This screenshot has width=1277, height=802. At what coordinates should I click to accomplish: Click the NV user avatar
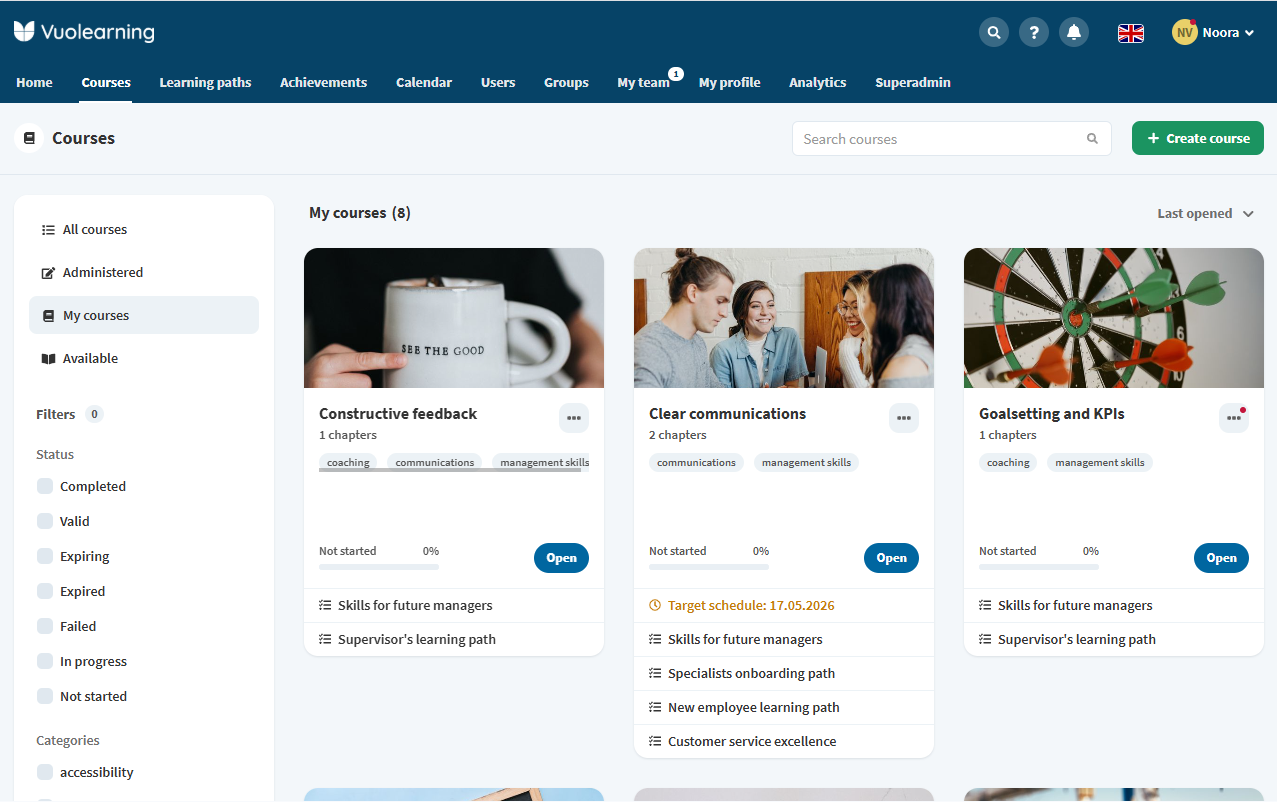point(1184,32)
